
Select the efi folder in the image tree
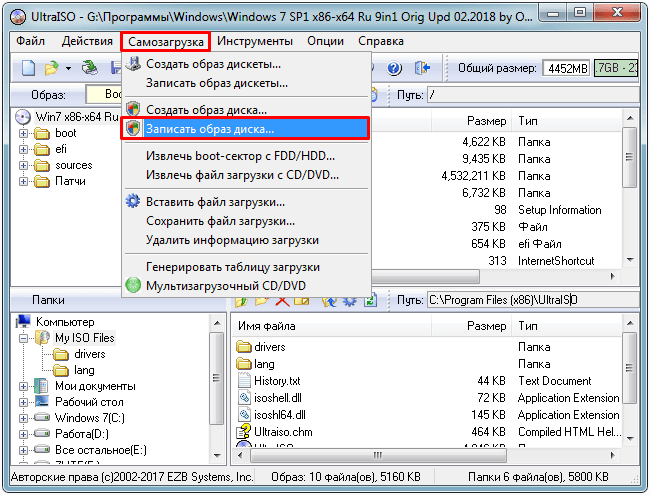tap(61, 149)
